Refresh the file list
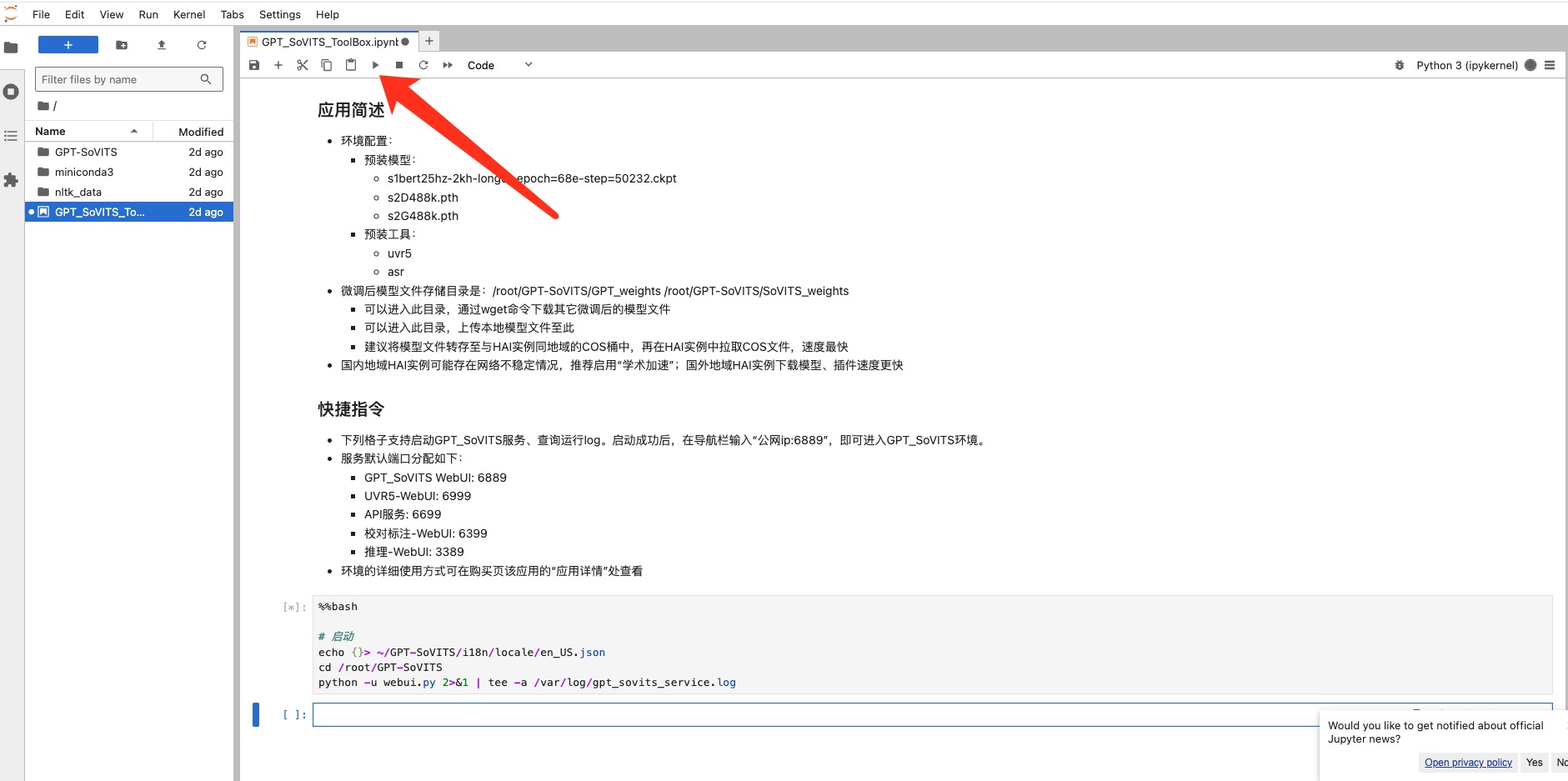Viewport: 1568px width, 781px height. tap(202, 44)
